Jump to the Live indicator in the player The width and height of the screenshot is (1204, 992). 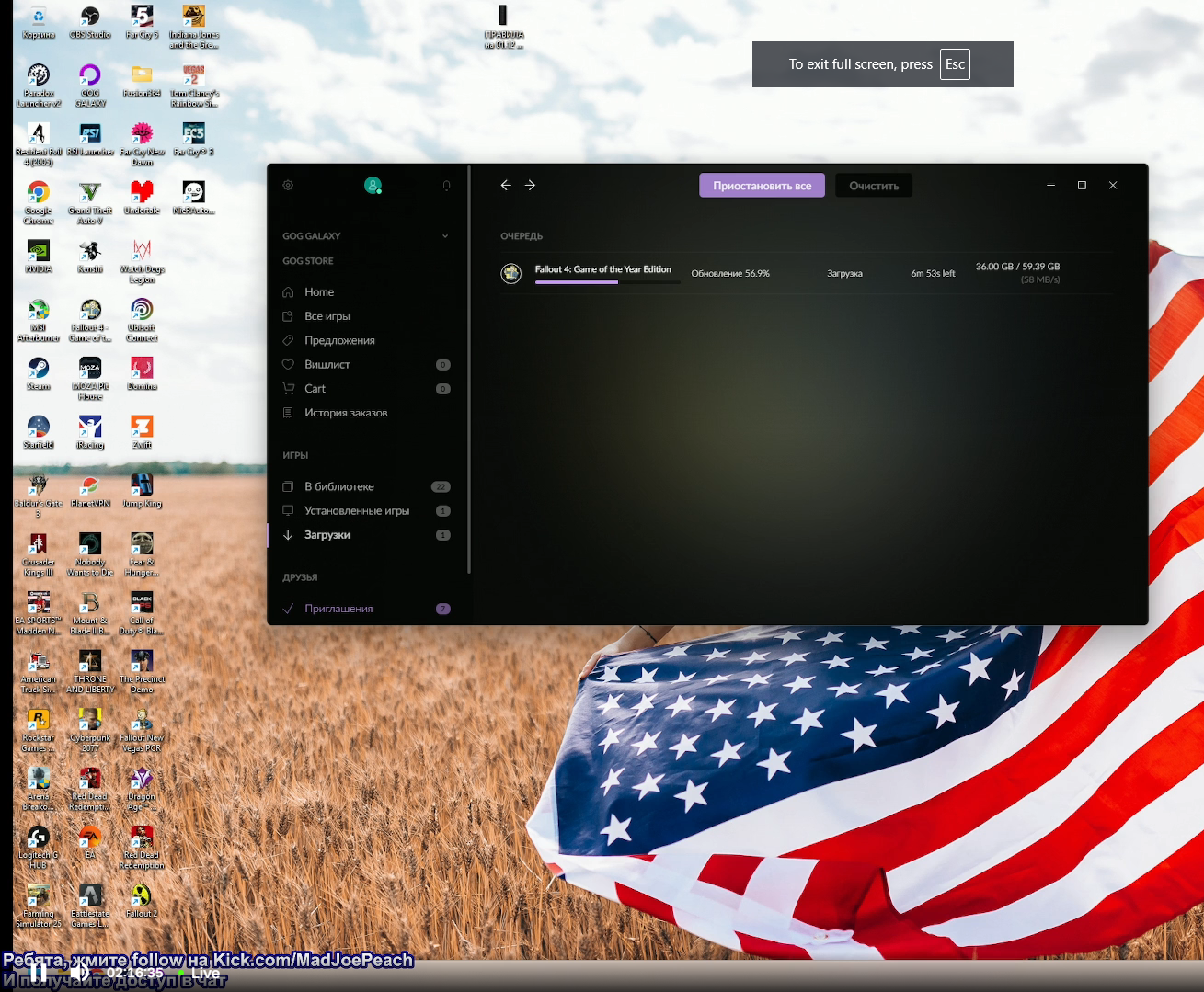[x=201, y=973]
